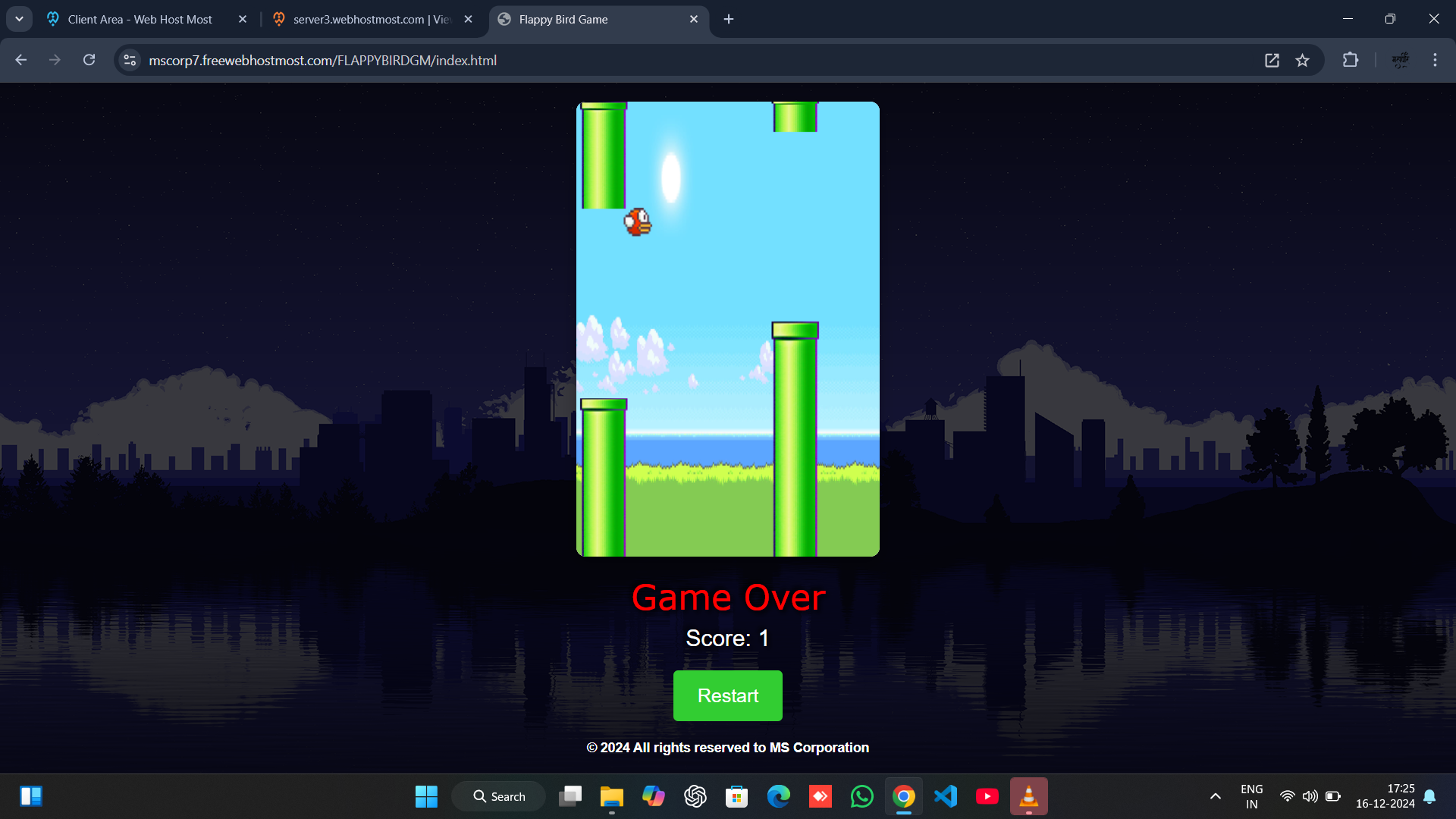The height and width of the screenshot is (819, 1456).
Task: Close the server3.webhostmost.com tab
Action: pyautogui.click(x=468, y=20)
